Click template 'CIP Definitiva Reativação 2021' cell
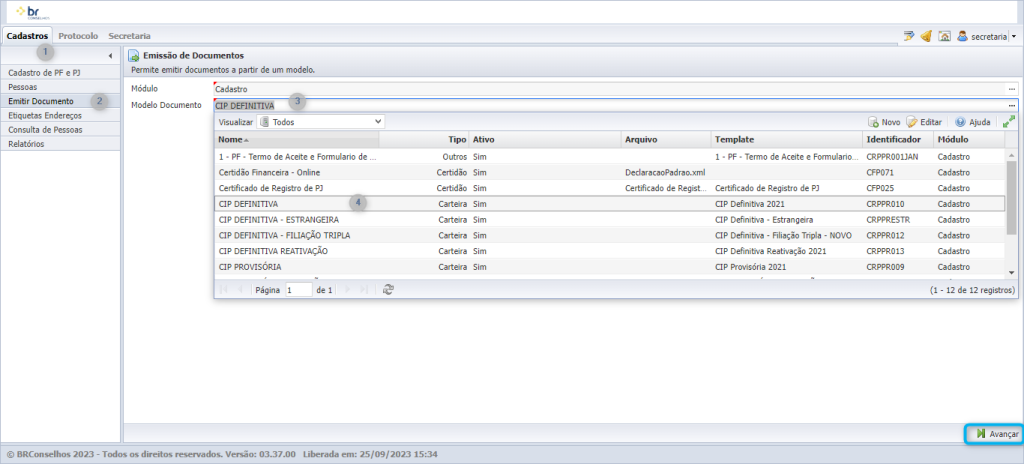Screen dimensions: 1024x464 click(x=771, y=251)
